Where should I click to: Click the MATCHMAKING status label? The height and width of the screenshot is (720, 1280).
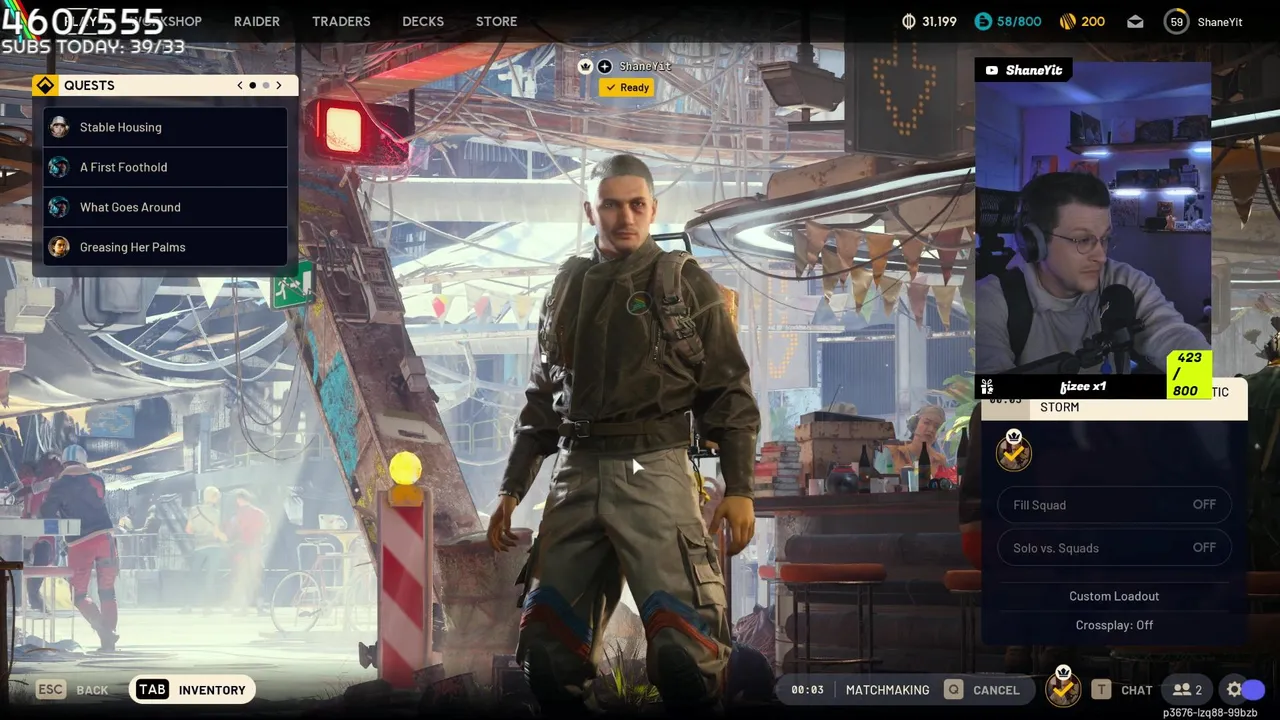pyautogui.click(x=887, y=690)
